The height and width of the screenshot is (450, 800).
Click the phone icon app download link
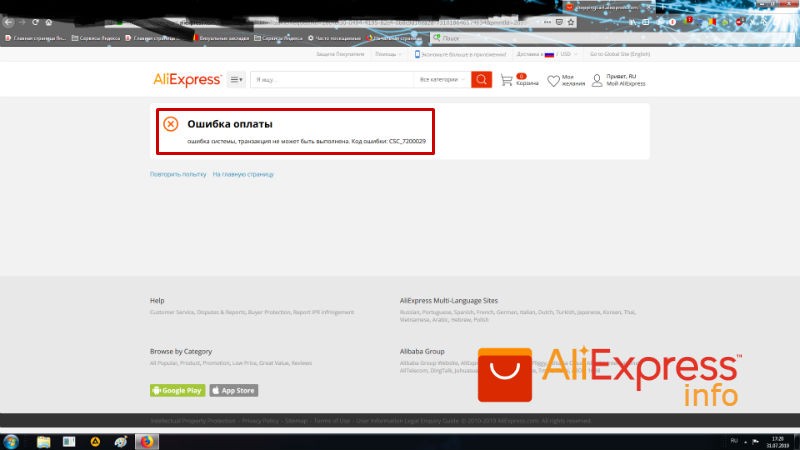pos(417,54)
